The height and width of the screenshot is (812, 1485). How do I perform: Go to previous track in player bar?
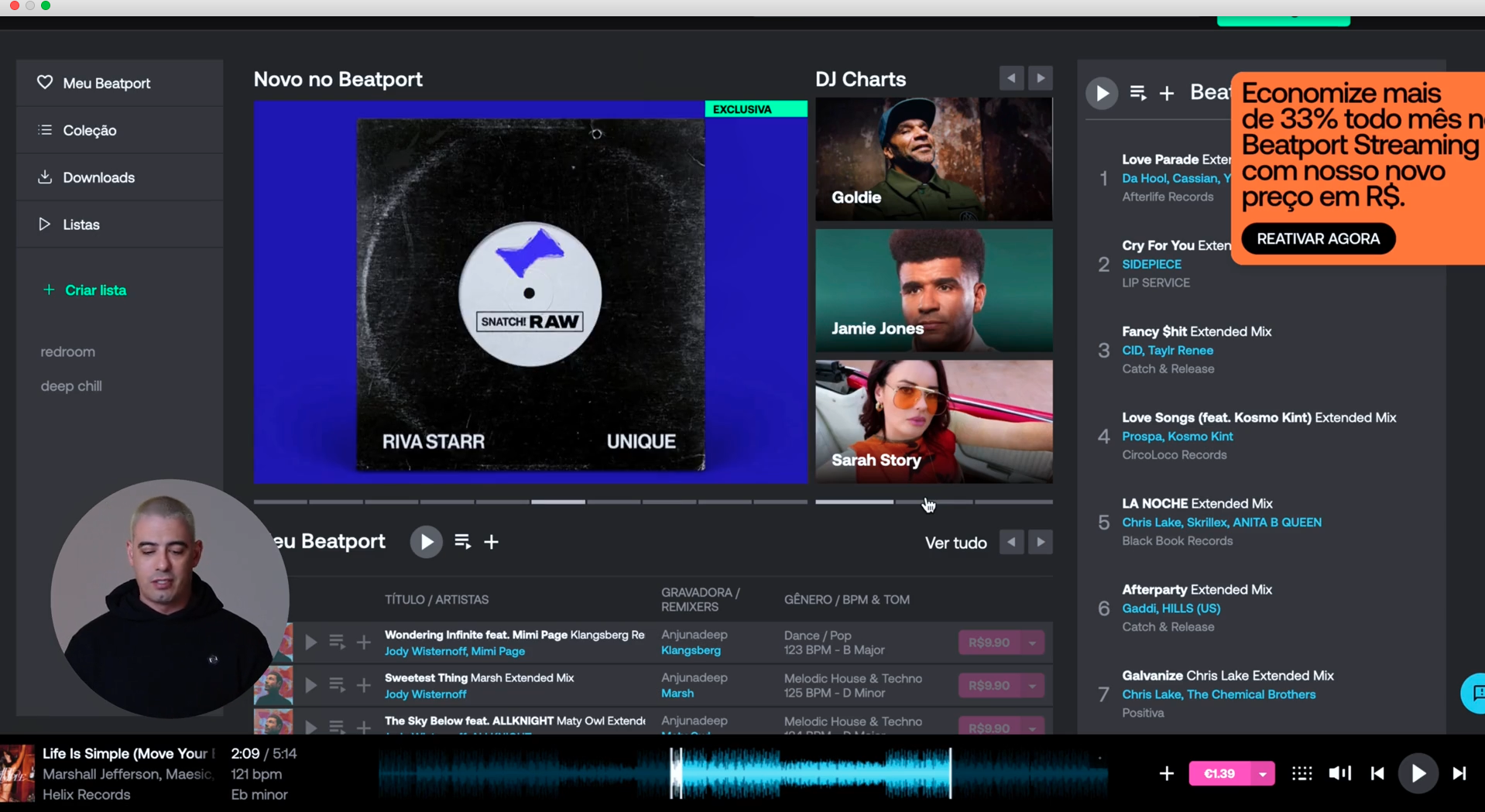pos(1377,773)
